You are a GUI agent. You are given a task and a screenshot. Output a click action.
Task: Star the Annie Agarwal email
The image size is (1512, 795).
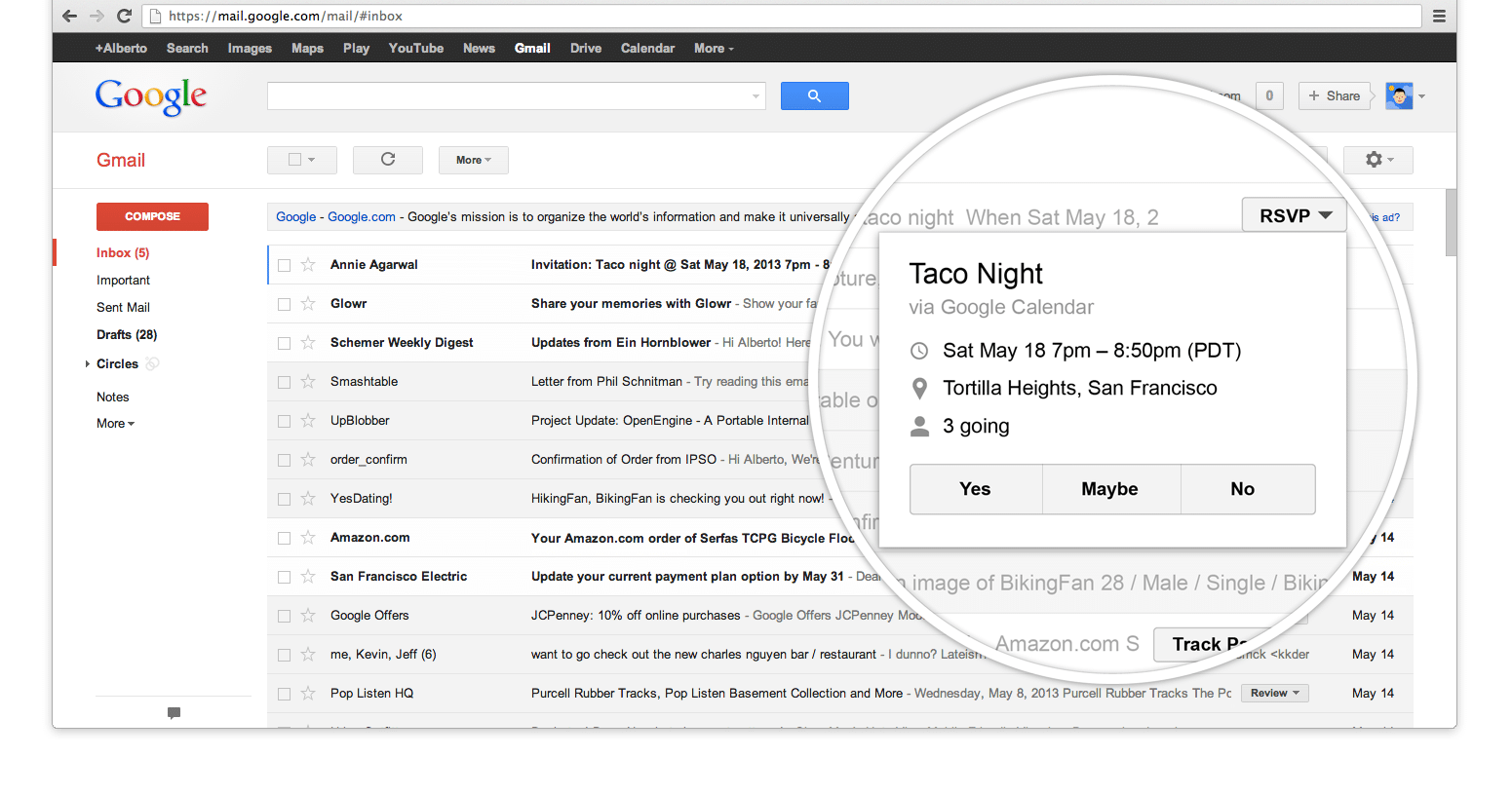(x=308, y=265)
